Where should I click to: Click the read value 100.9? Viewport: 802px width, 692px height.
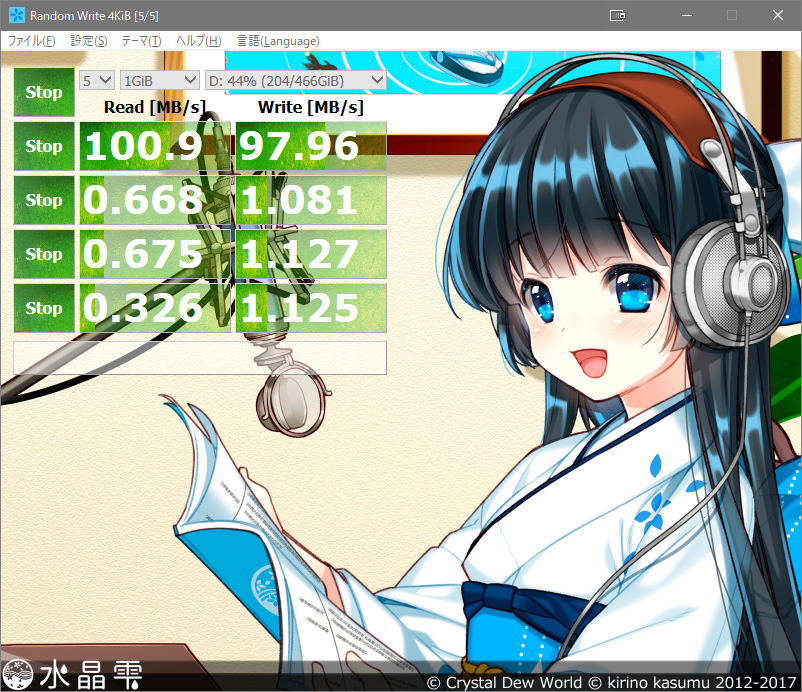tap(155, 146)
